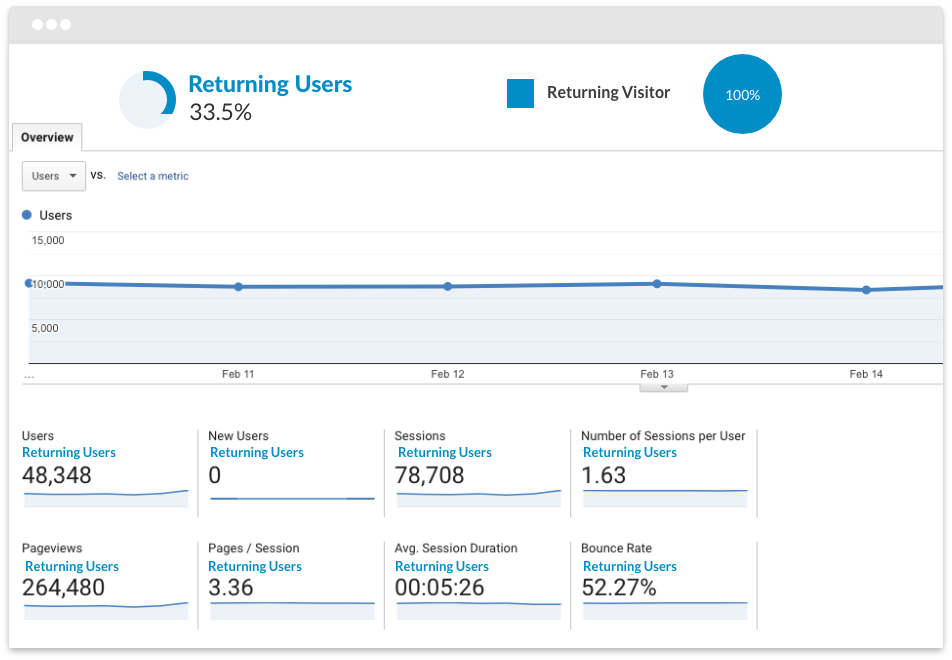Image resolution: width=952 pixels, height=660 pixels.
Task: Select the Feb 13 data point on chart
Action: point(656,284)
